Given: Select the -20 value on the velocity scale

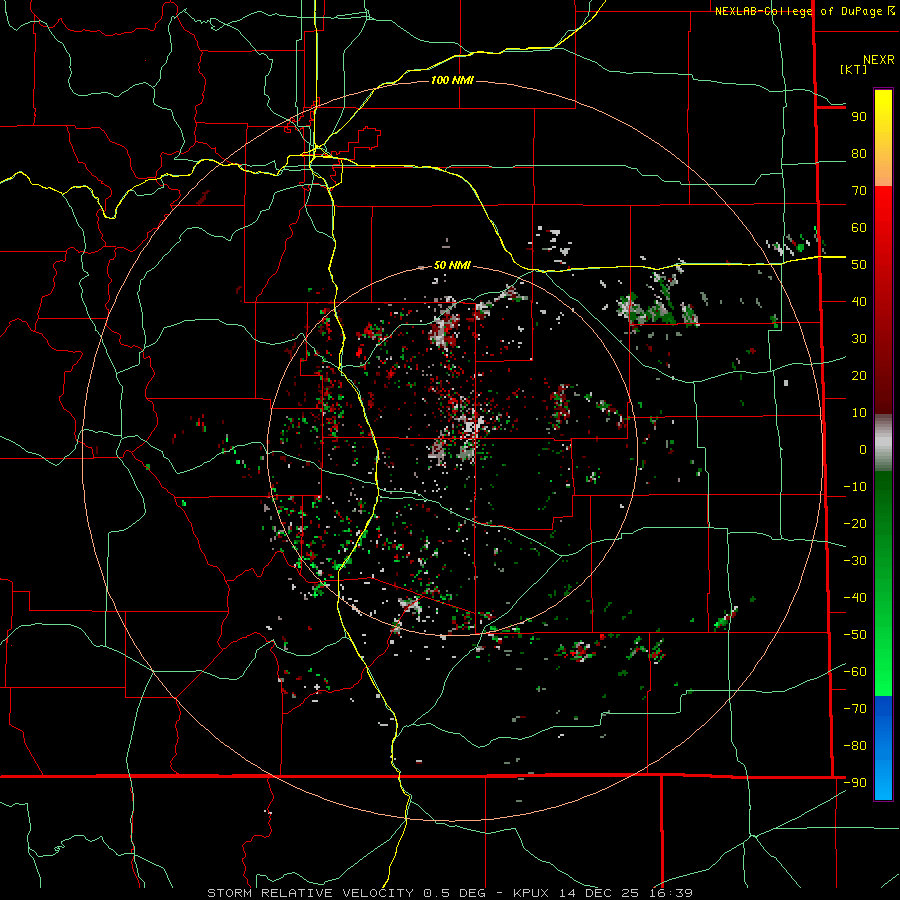Looking at the screenshot, I should [x=855, y=524].
